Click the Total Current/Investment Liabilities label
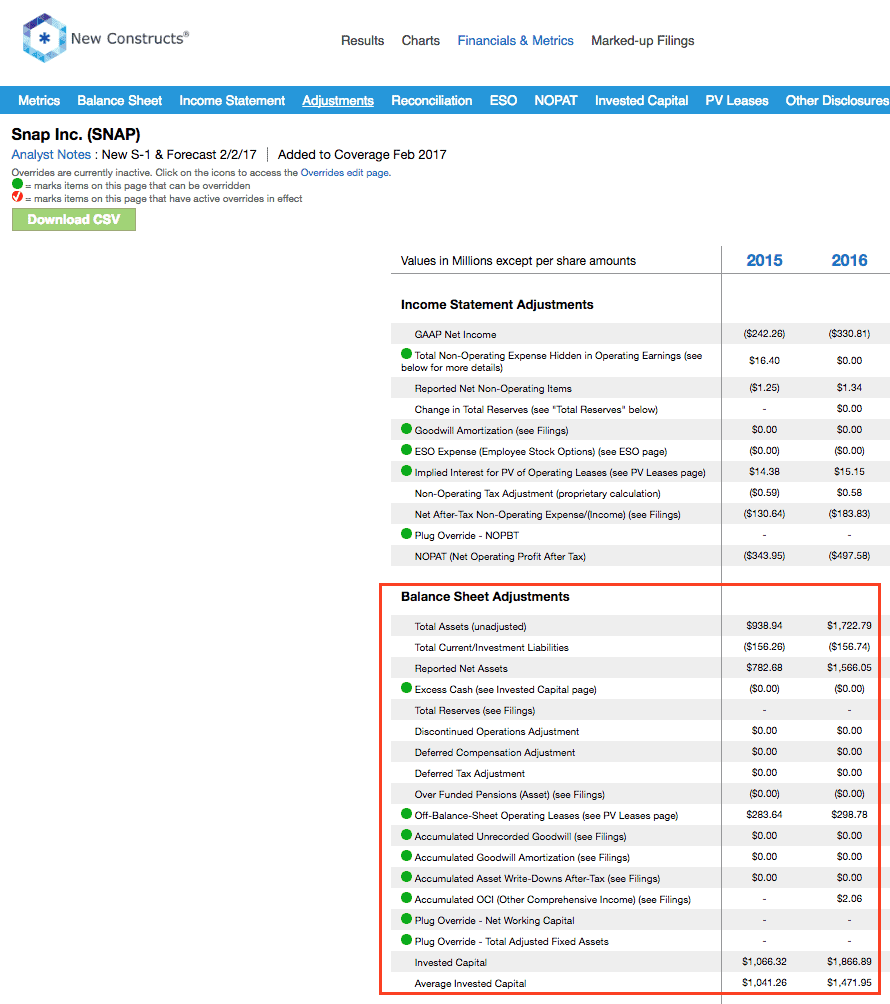The width and height of the screenshot is (890, 1004). (x=491, y=647)
